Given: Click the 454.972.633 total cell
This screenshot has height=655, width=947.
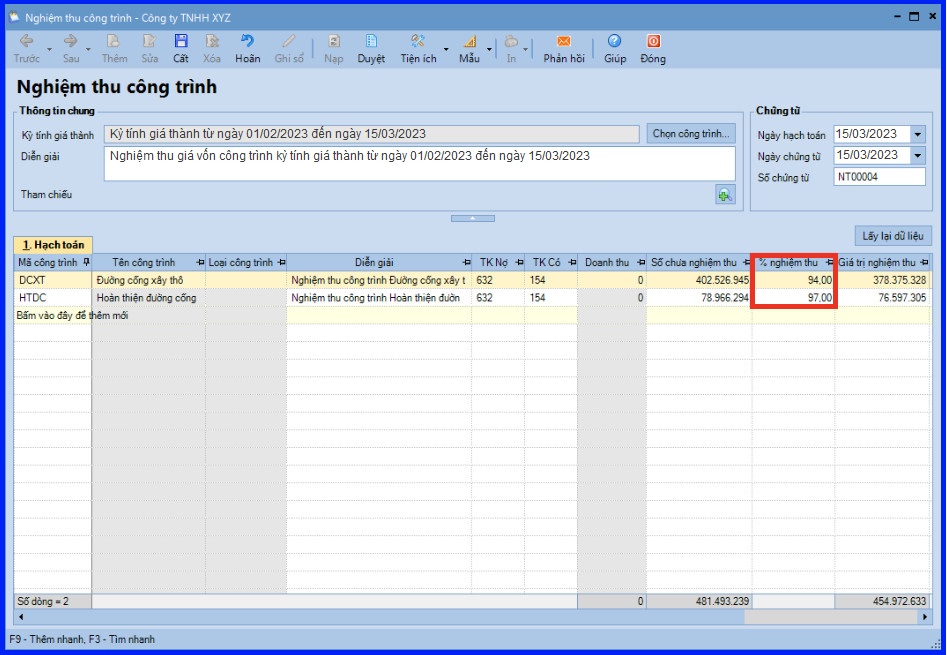Looking at the screenshot, I should point(883,601).
